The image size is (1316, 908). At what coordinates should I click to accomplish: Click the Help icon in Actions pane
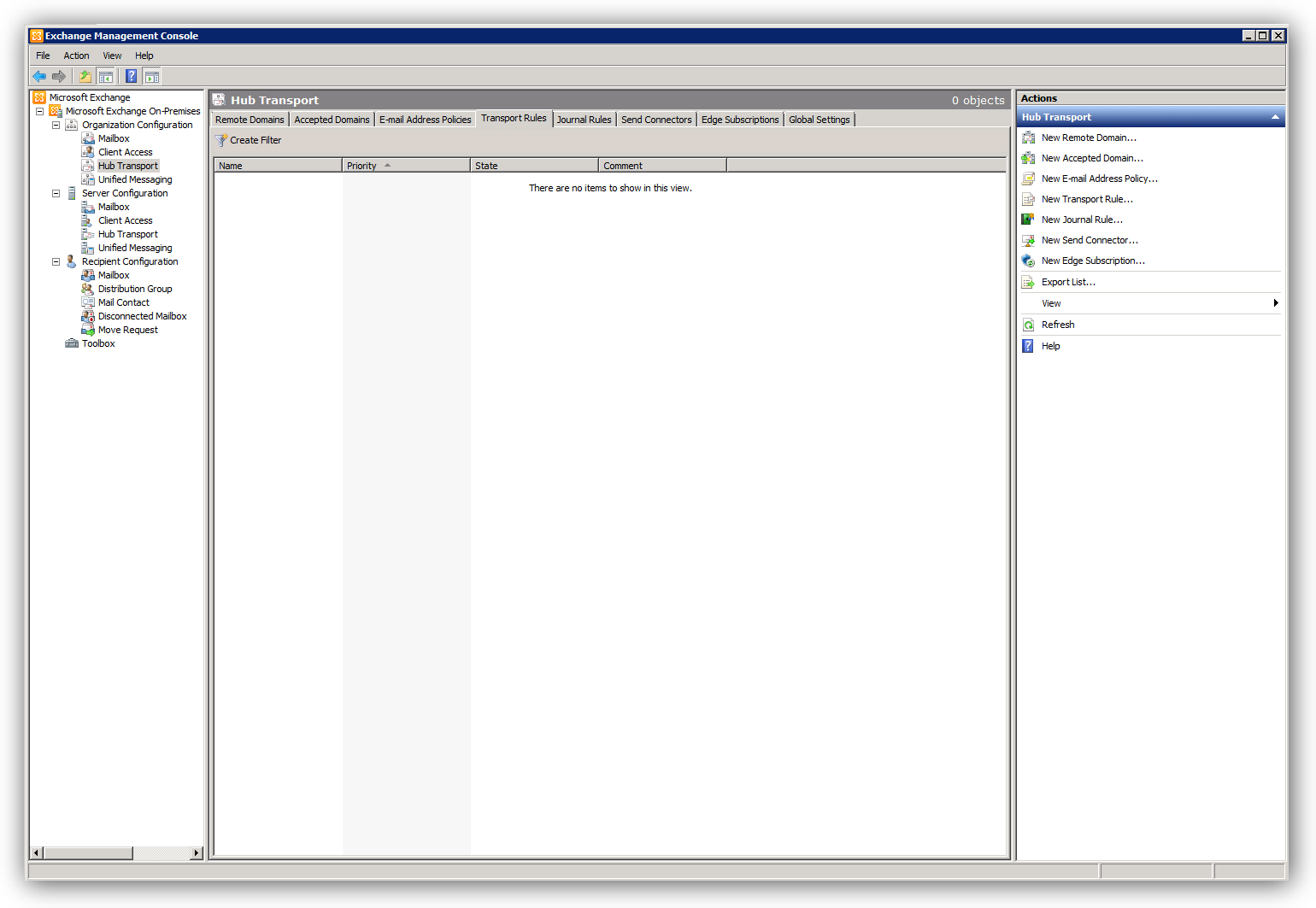click(1028, 346)
